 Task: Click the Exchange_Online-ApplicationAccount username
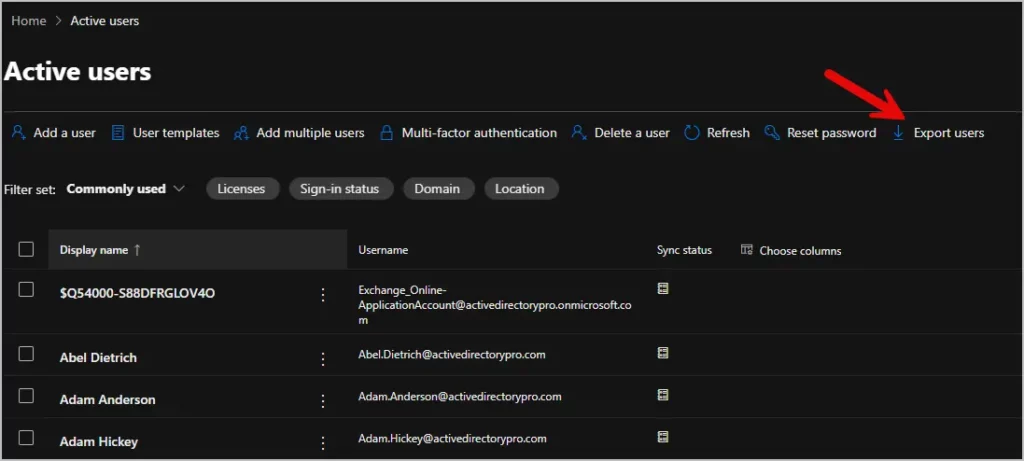pos(495,305)
